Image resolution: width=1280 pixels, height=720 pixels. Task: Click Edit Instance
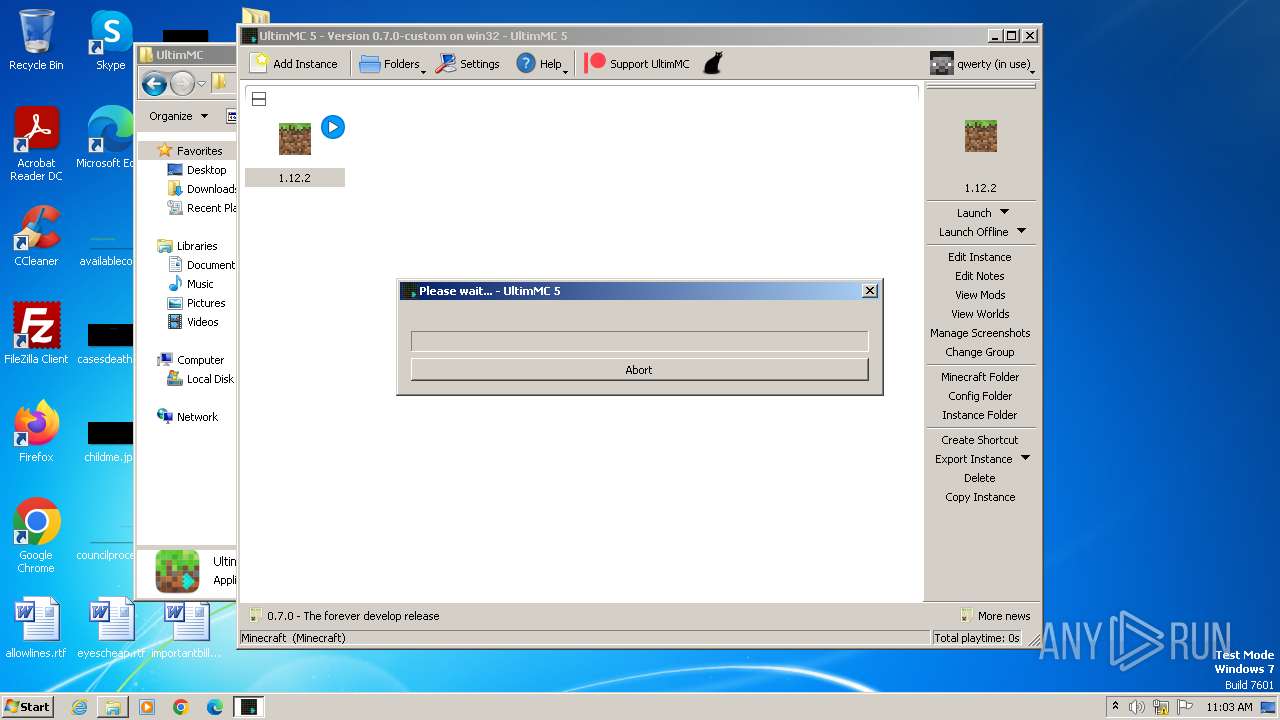(980, 257)
